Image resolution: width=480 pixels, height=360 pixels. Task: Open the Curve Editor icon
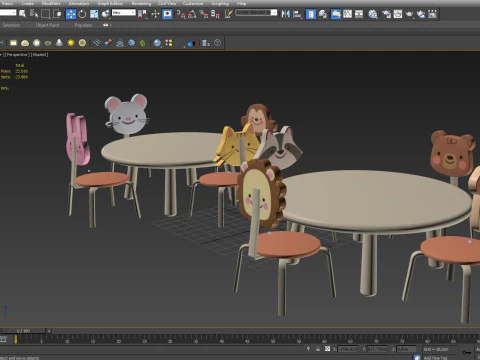pyautogui.click(x=347, y=14)
